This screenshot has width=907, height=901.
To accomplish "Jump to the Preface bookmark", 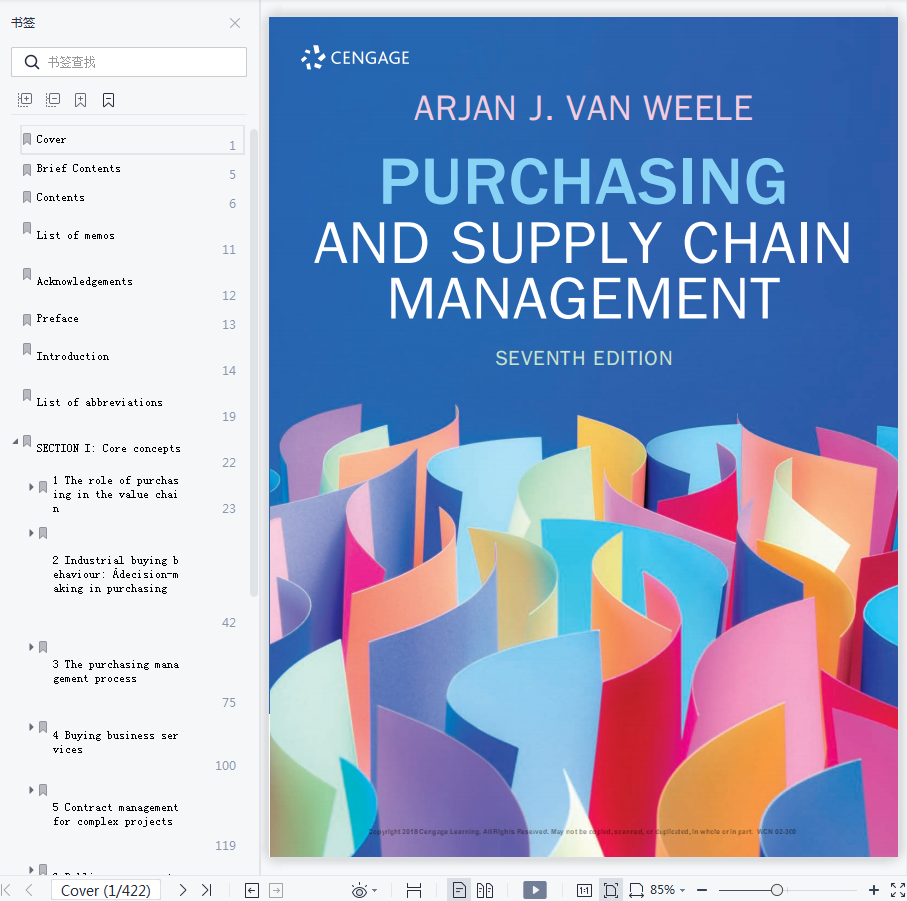I will (57, 319).
